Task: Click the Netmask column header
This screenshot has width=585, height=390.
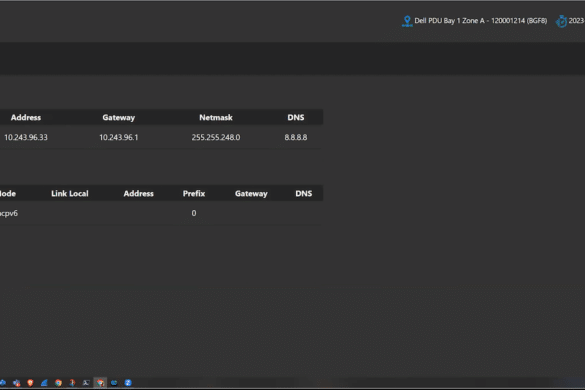Action: click(216, 118)
